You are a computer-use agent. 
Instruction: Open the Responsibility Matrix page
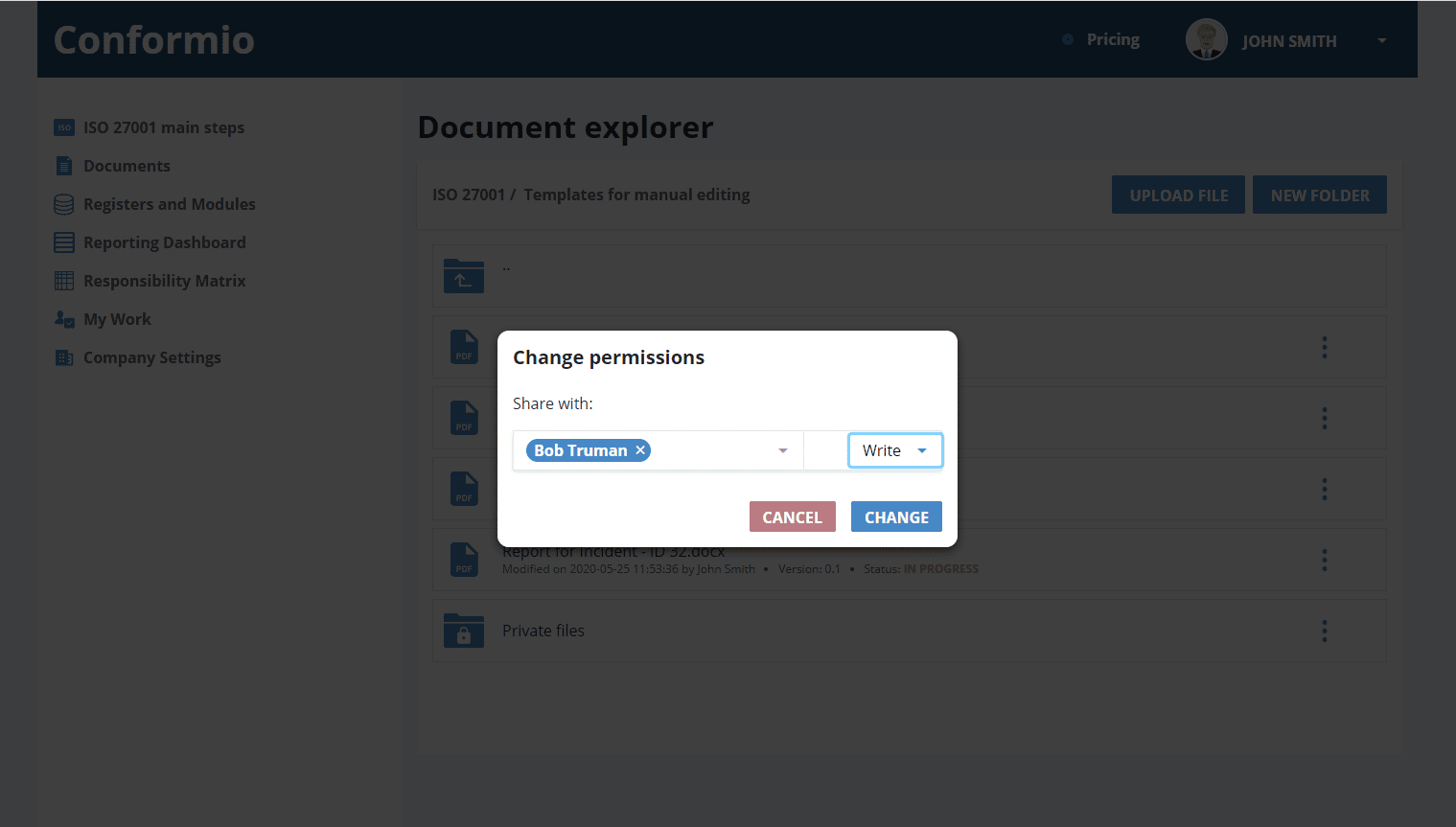pyautogui.click(x=165, y=281)
